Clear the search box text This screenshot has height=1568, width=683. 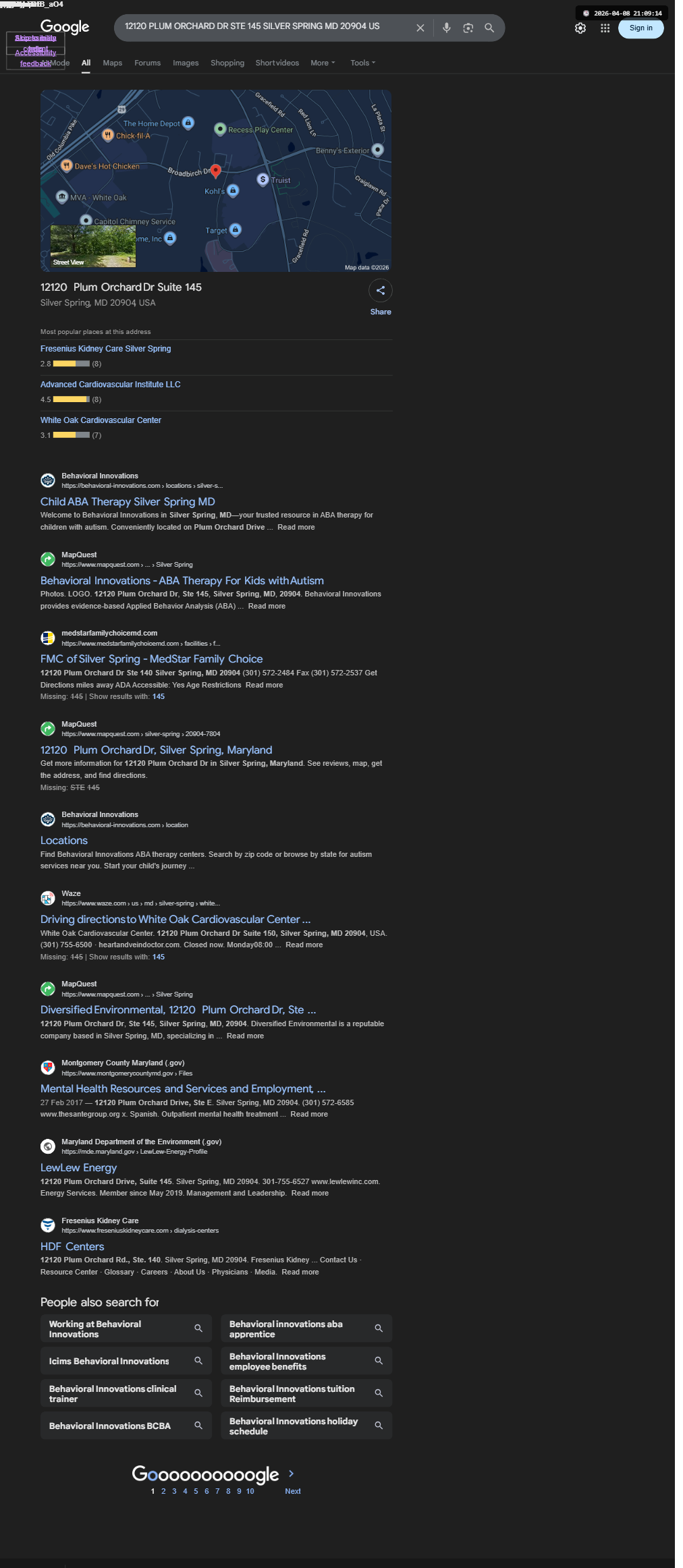click(420, 28)
